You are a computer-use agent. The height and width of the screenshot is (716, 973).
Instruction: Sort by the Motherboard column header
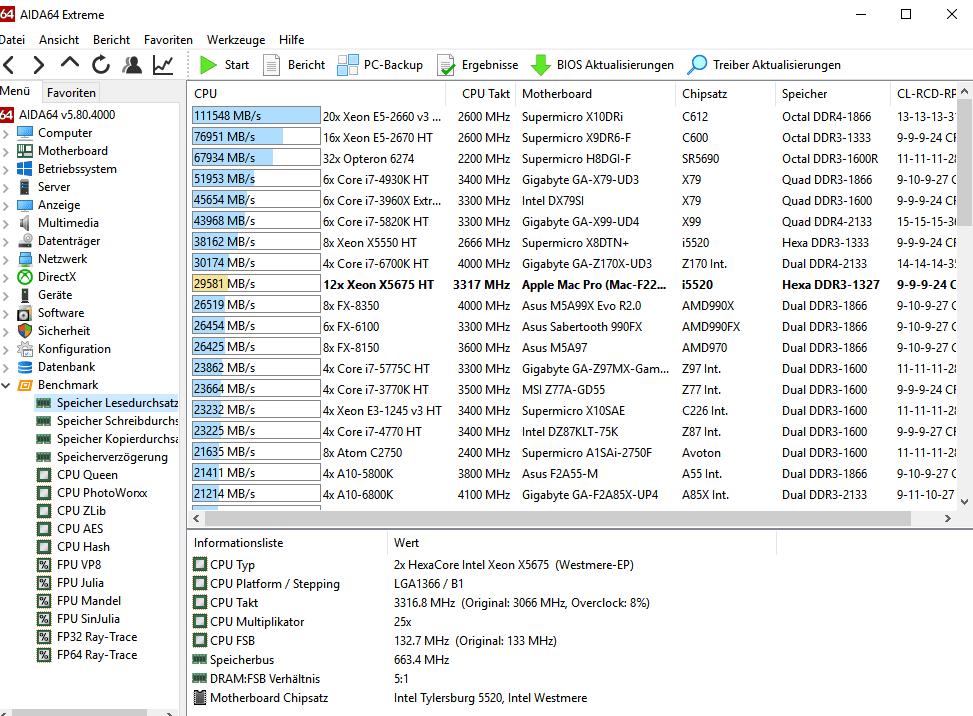pyautogui.click(x=595, y=94)
